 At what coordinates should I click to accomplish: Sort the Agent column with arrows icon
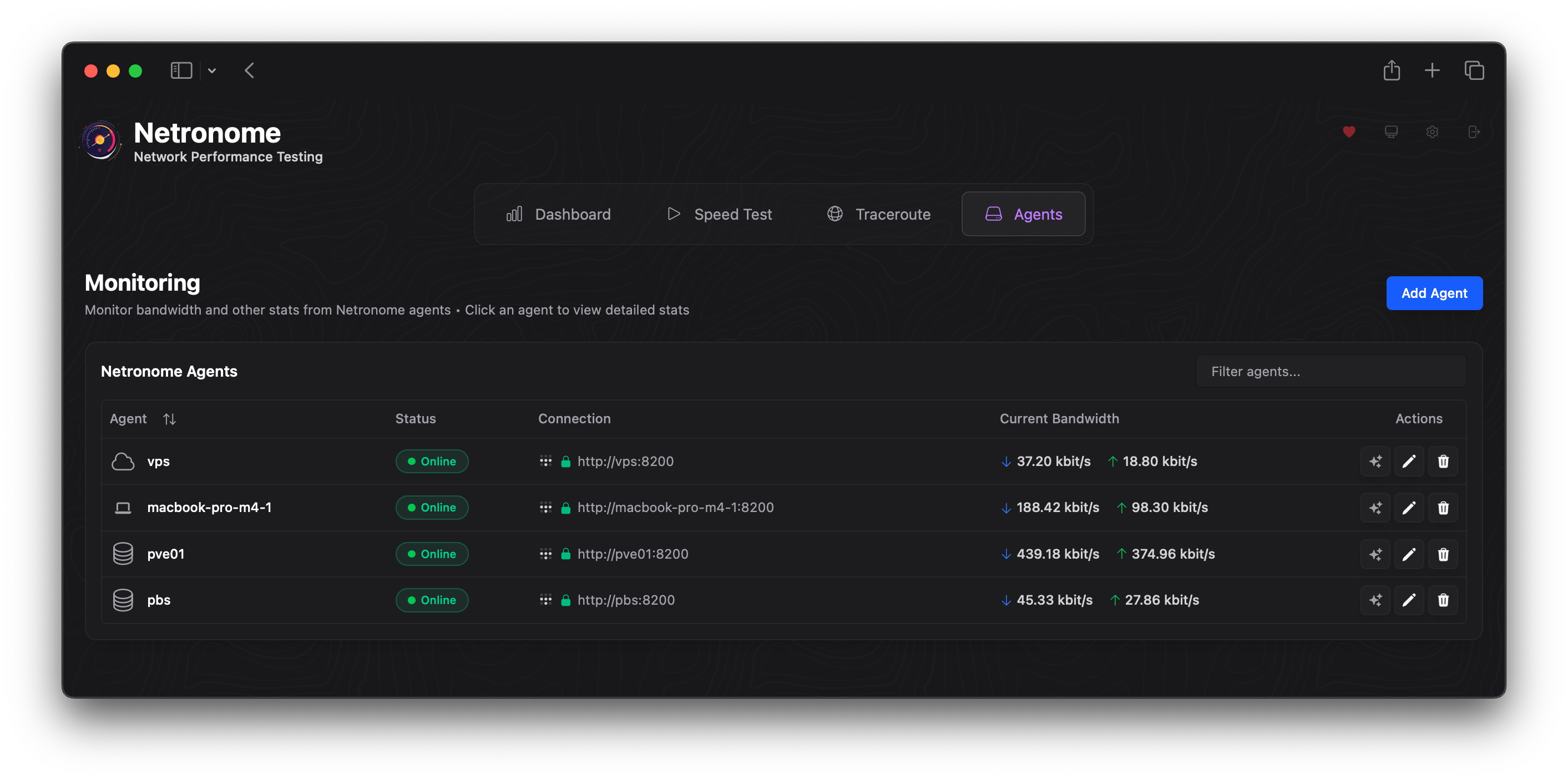[169, 419]
